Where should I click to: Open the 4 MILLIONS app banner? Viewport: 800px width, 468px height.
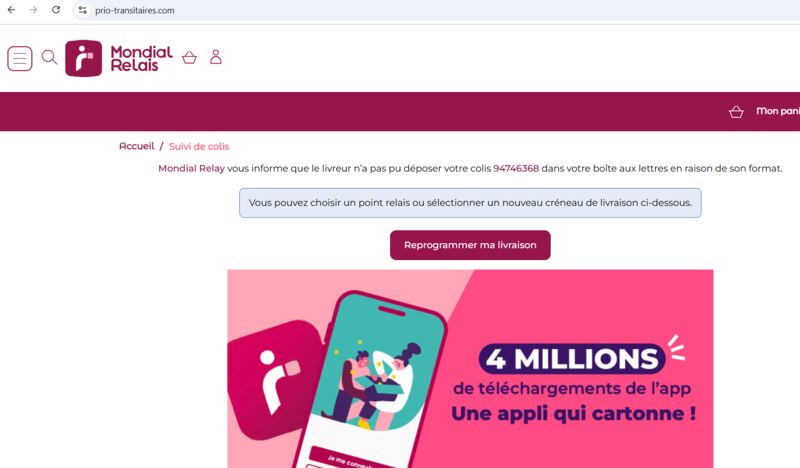tap(470, 368)
